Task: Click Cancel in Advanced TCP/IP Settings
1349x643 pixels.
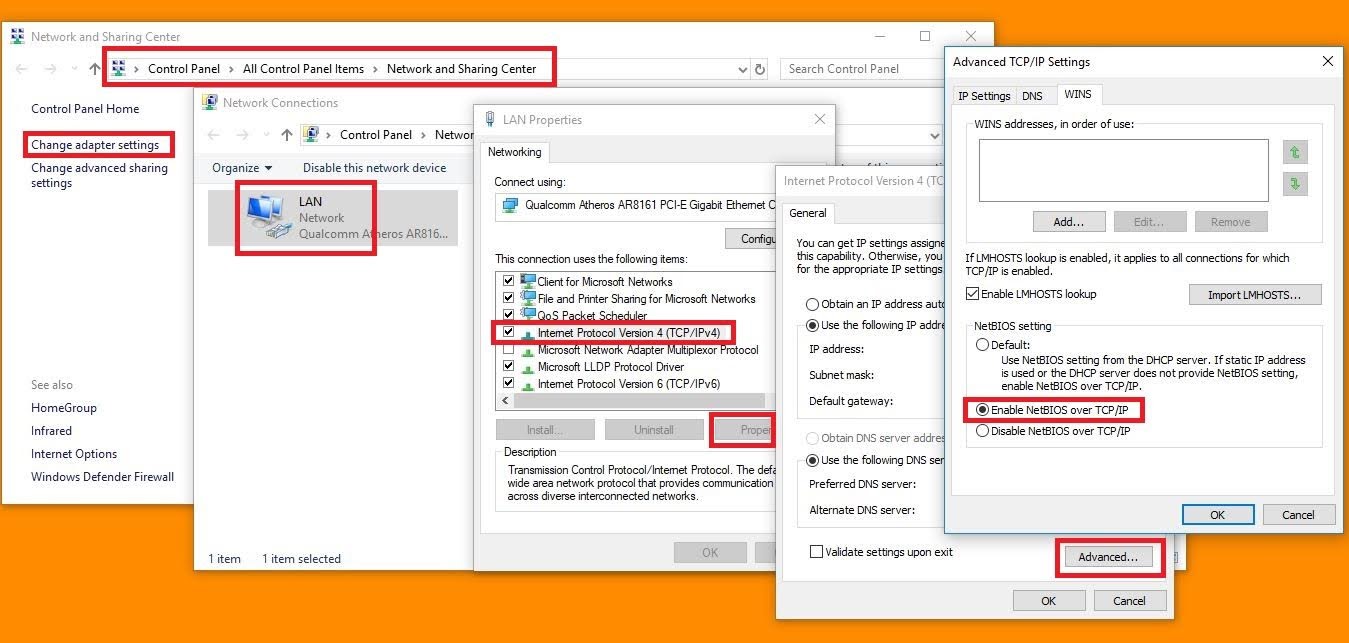Action: [1298, 515]
